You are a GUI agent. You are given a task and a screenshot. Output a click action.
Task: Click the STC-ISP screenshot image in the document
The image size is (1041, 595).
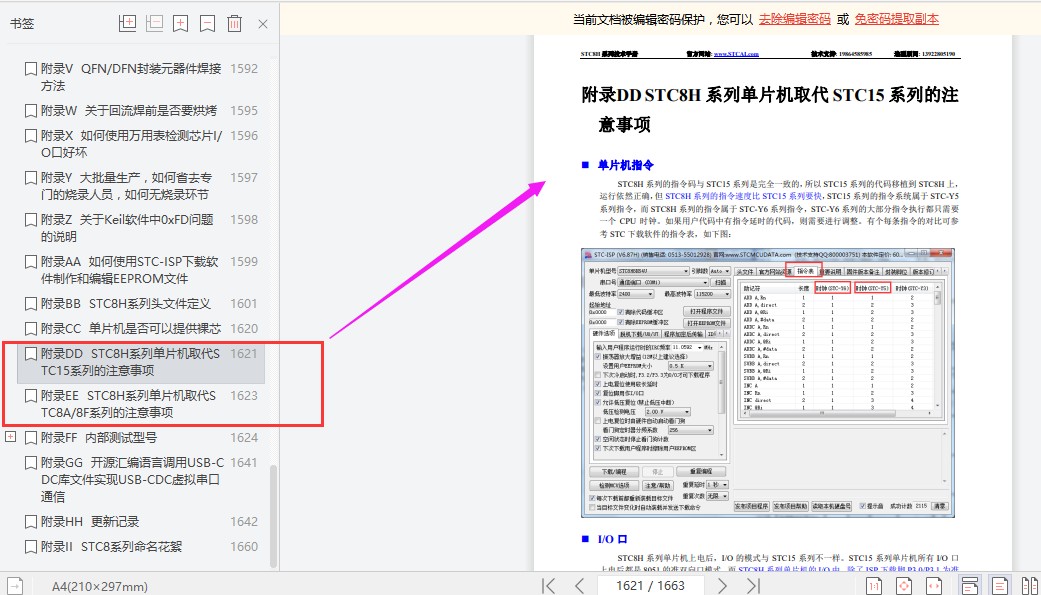point(767,382)
